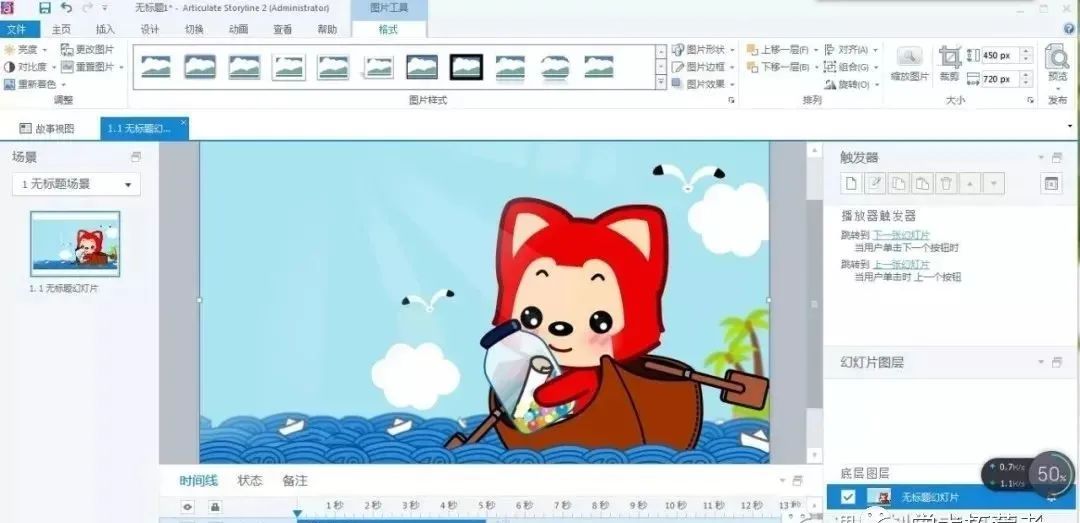
Task: Open the 对齐 align dropdown
Action: point(851,50)
